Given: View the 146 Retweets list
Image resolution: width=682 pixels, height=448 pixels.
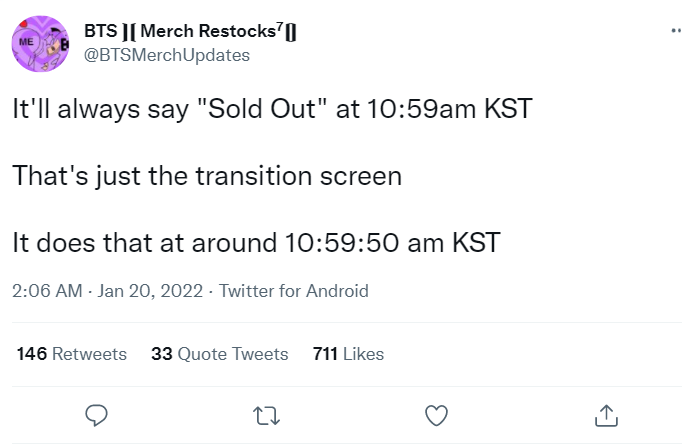Looking at the screenshot, I should 72,354.
